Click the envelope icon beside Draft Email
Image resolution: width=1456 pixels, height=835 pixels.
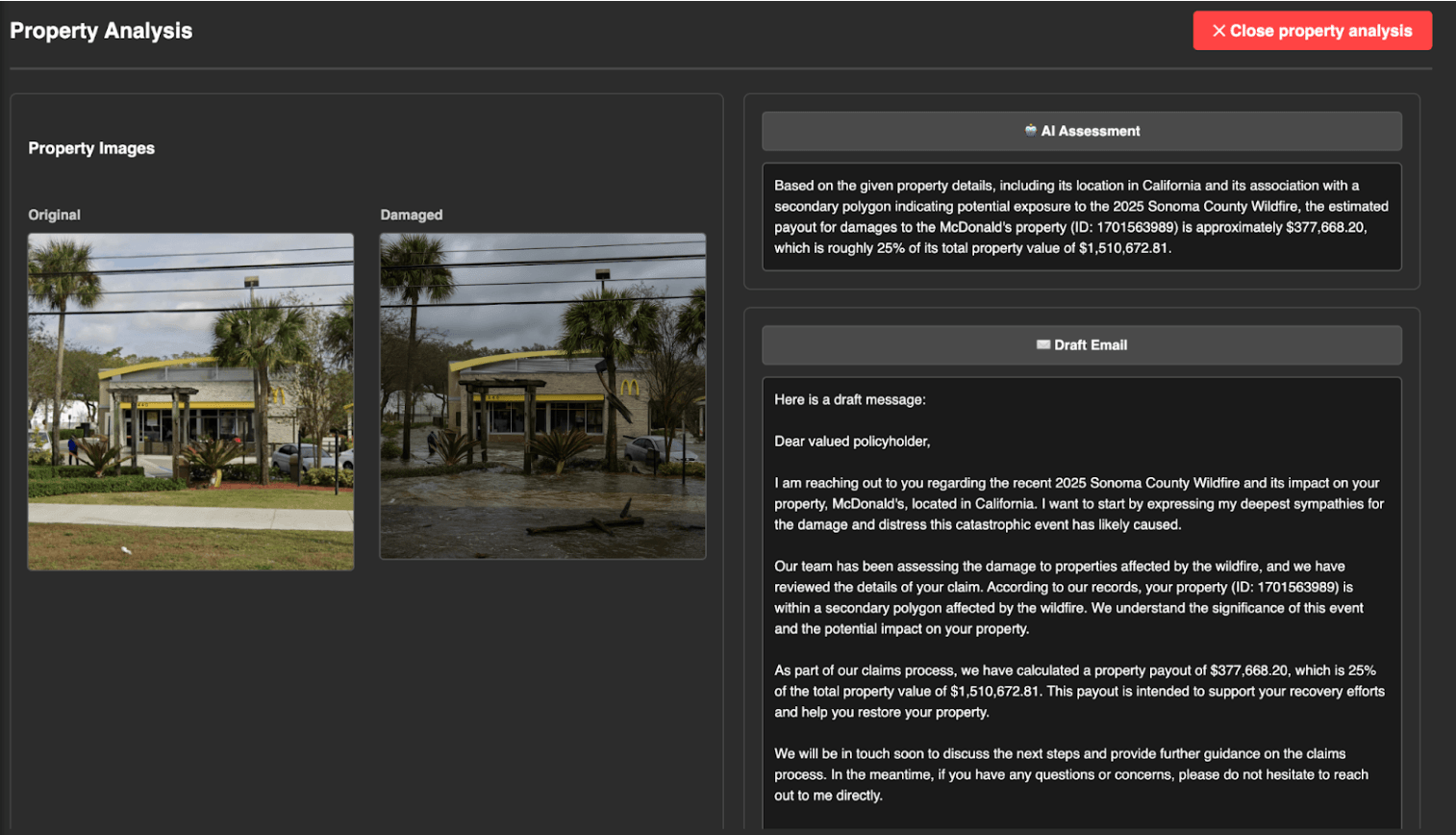click(x=1043, y=344)
